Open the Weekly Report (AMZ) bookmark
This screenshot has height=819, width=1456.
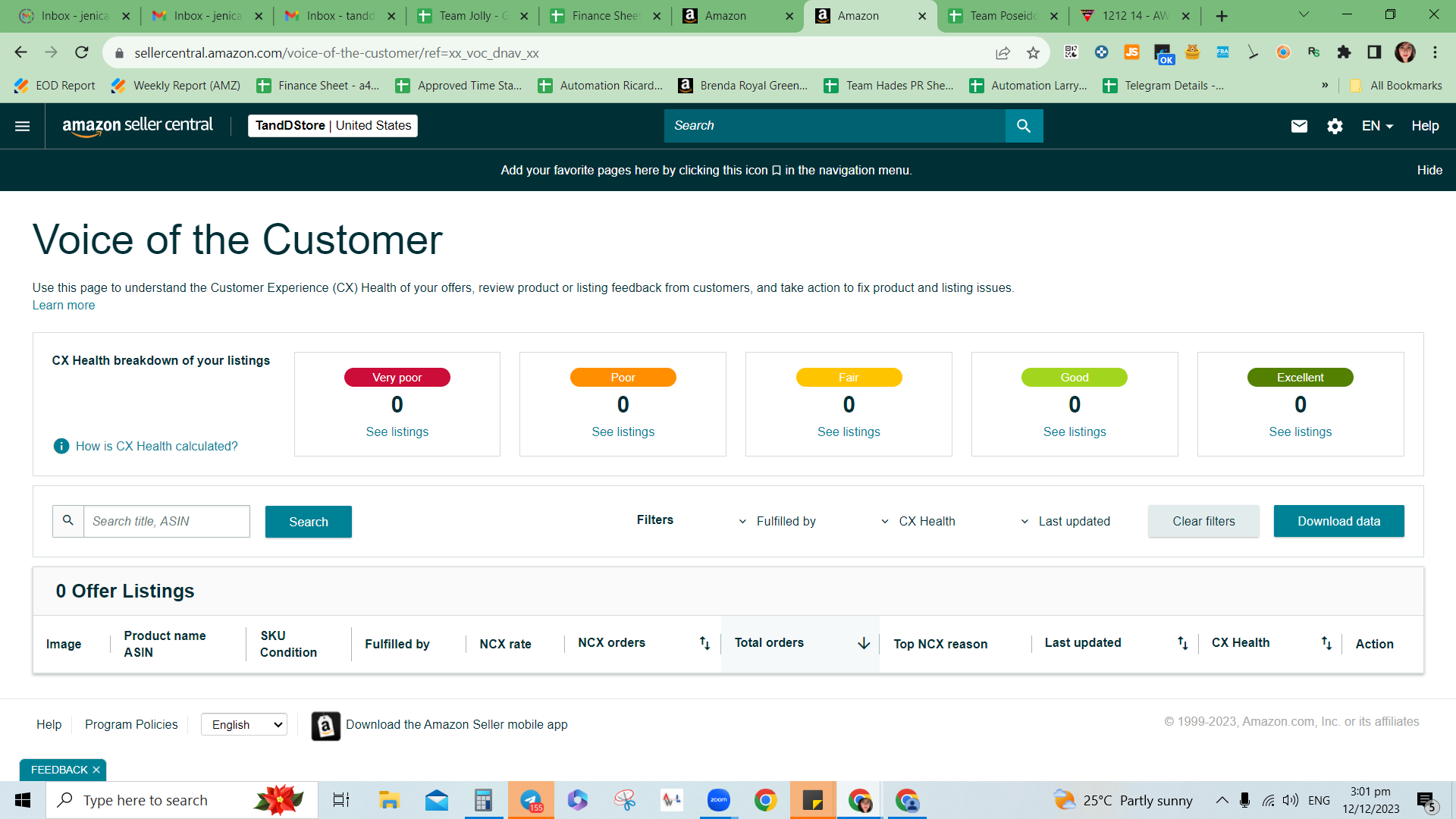pyautogui.click(x=177, y=86)
